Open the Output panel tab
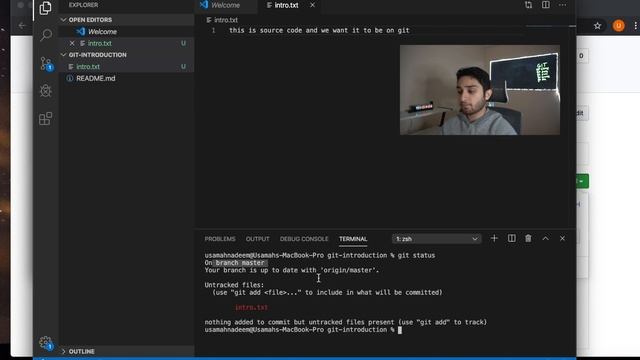The width and height of the screenshot is (640, 360). 258,239
